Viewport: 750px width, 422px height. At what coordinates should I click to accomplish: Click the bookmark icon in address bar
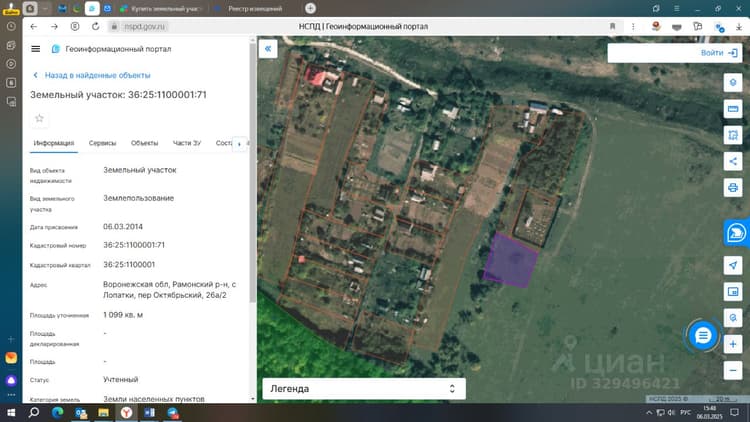[x=612, y=27]
